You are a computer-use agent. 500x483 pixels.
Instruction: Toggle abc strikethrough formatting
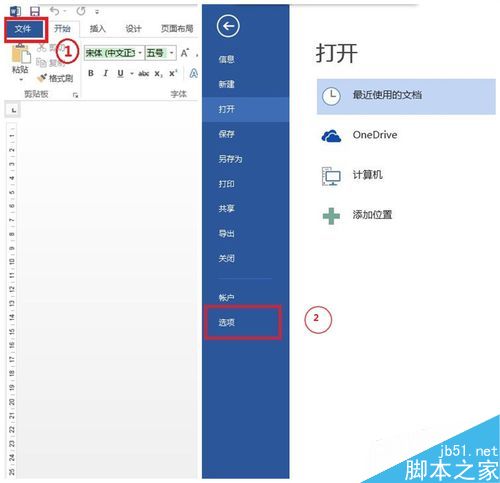click(143, 74)
